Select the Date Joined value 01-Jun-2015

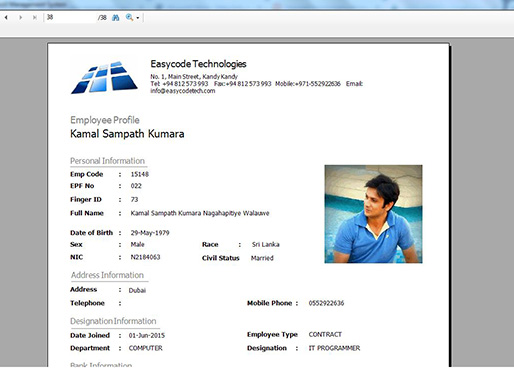click(x=147, y=335)
